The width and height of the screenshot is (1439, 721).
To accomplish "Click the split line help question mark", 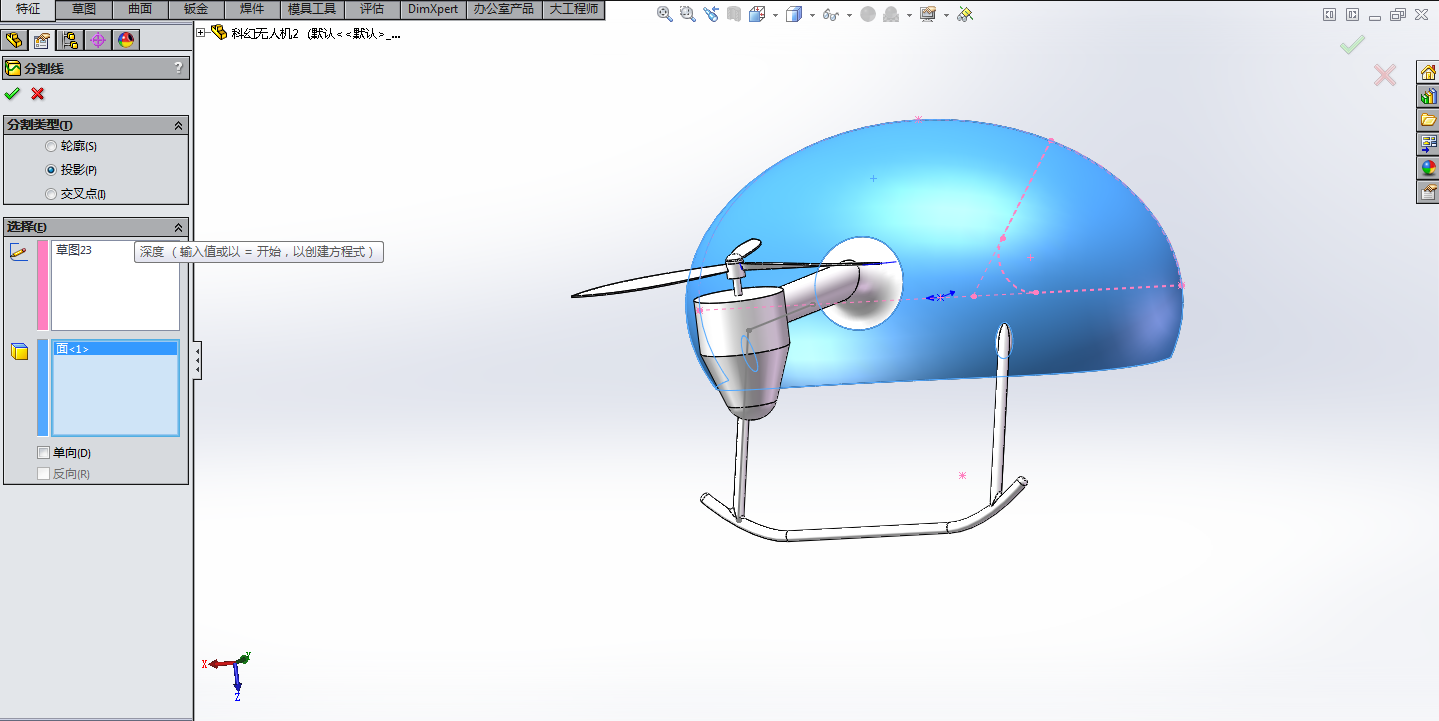I will point(179,68).
